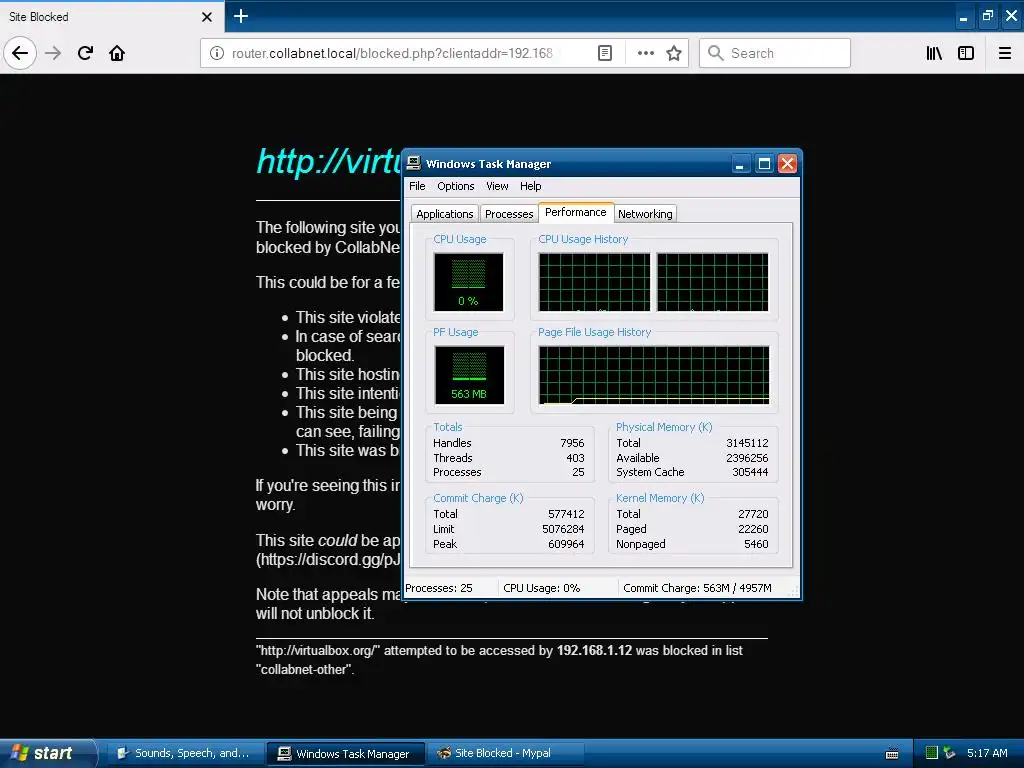Select the Performance tab

(575, 212)
